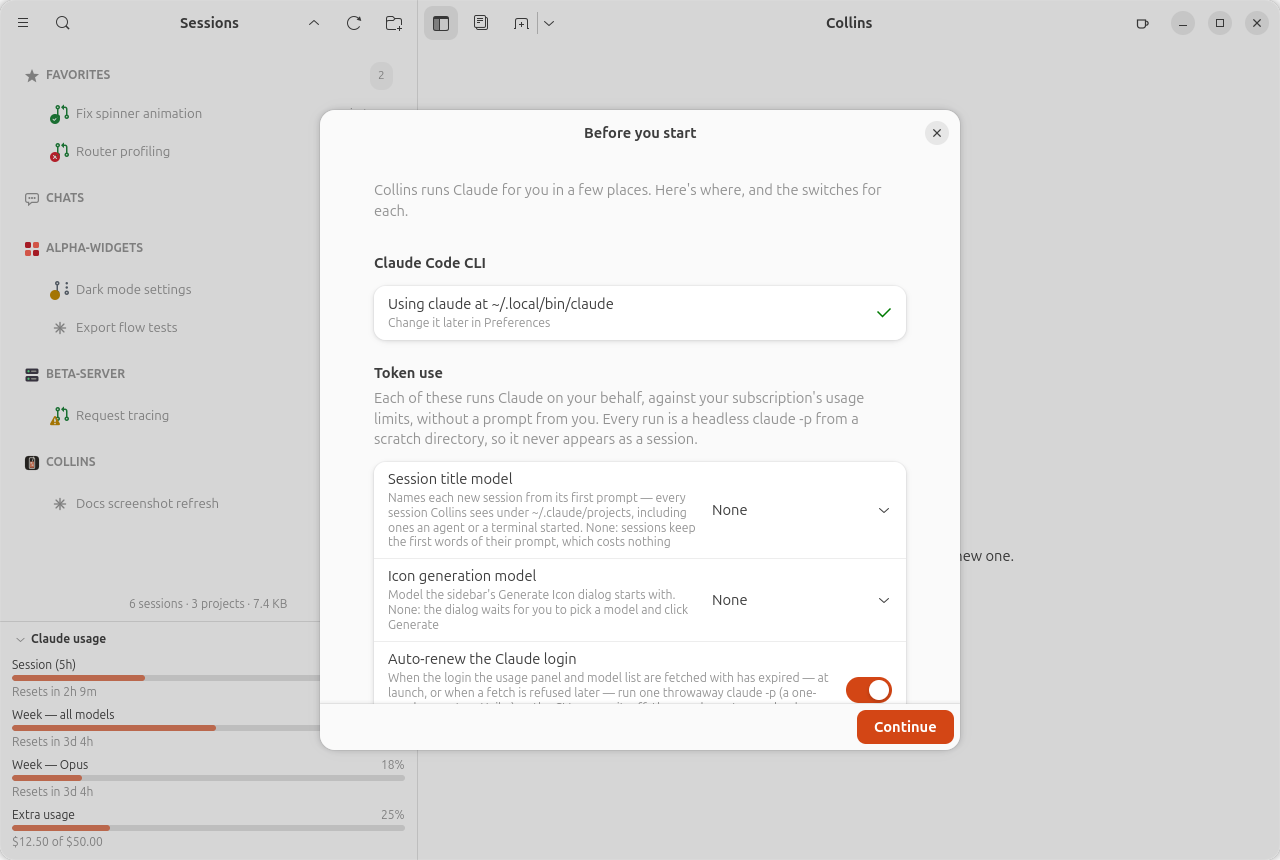Viewport: 1280px width, 860px height.
Task: Click the Sessions sidebar title
Action: pos(209,23)
